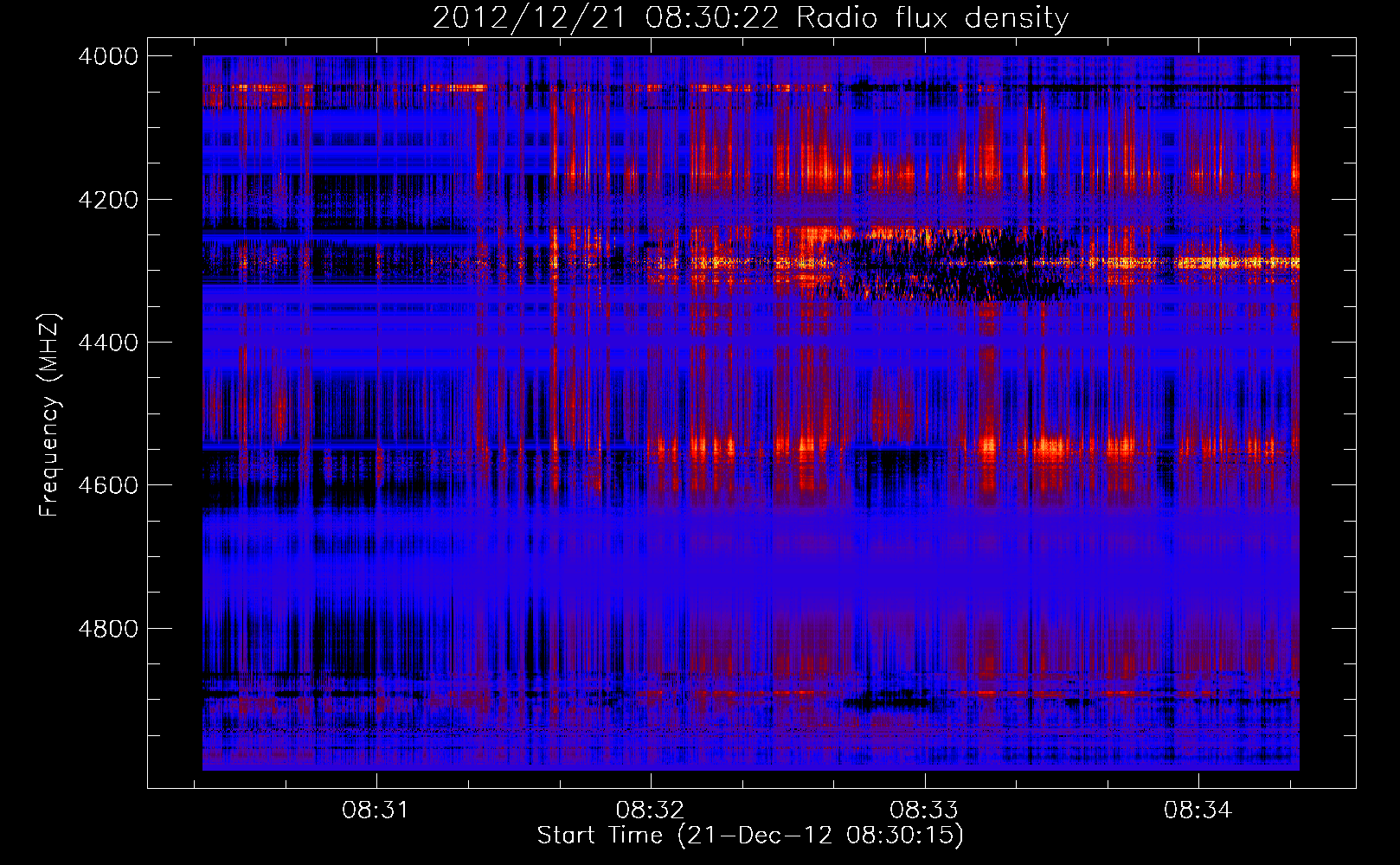Click the "4400" frequency tick label
1400x865 pixels.
(108, 343)
